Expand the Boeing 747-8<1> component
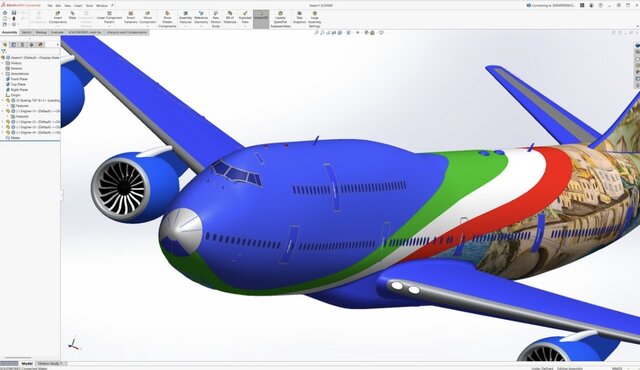Screen dimensions: 640x370 [x=3, y=100]
